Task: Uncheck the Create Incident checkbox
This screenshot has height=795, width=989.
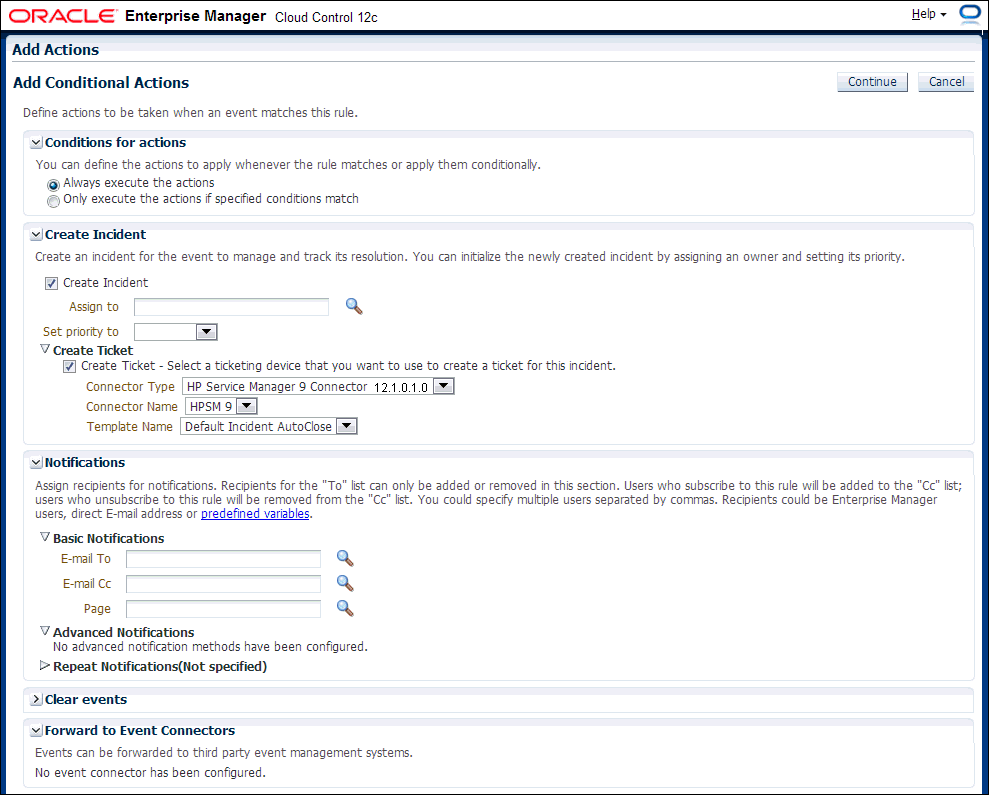Action: [x=52, y=283]
